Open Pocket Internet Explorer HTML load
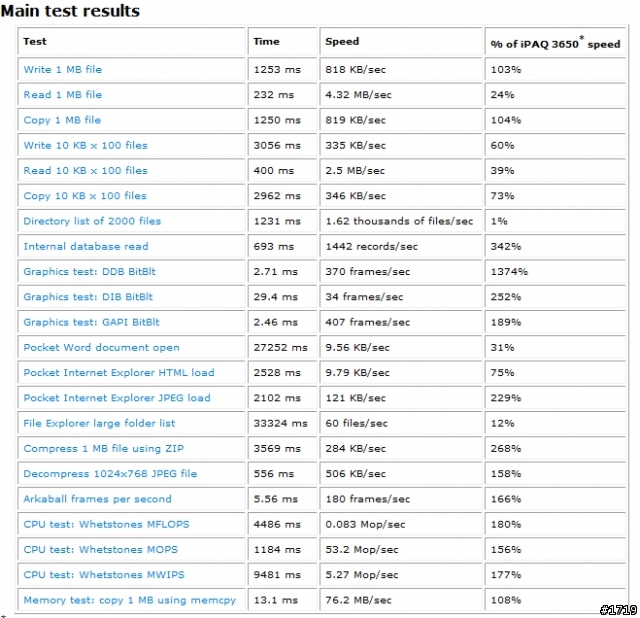Screen dimensions: 640x618 click(119, 373)
